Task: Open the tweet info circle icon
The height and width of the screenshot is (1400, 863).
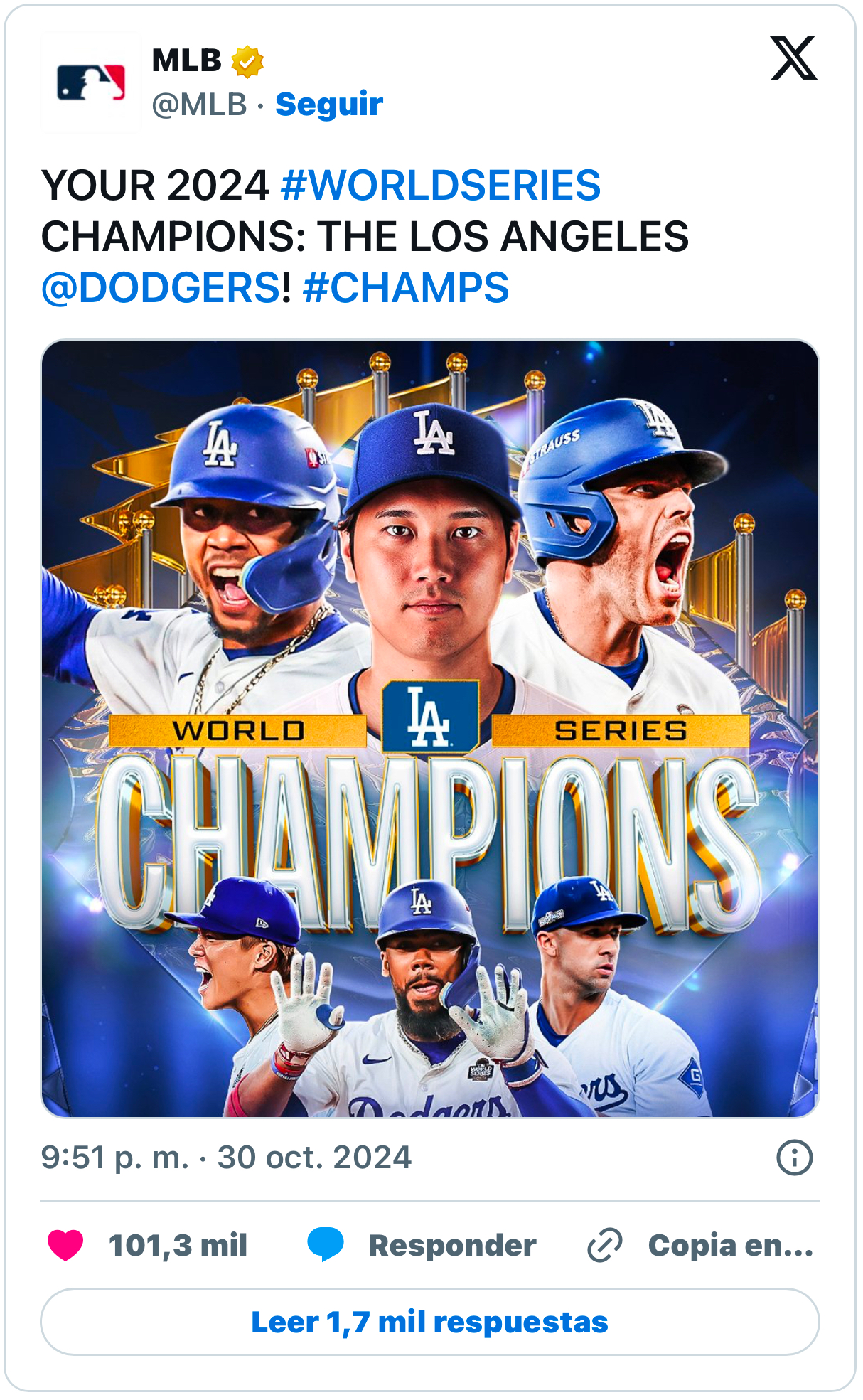Action: (x=794, y=1157)
